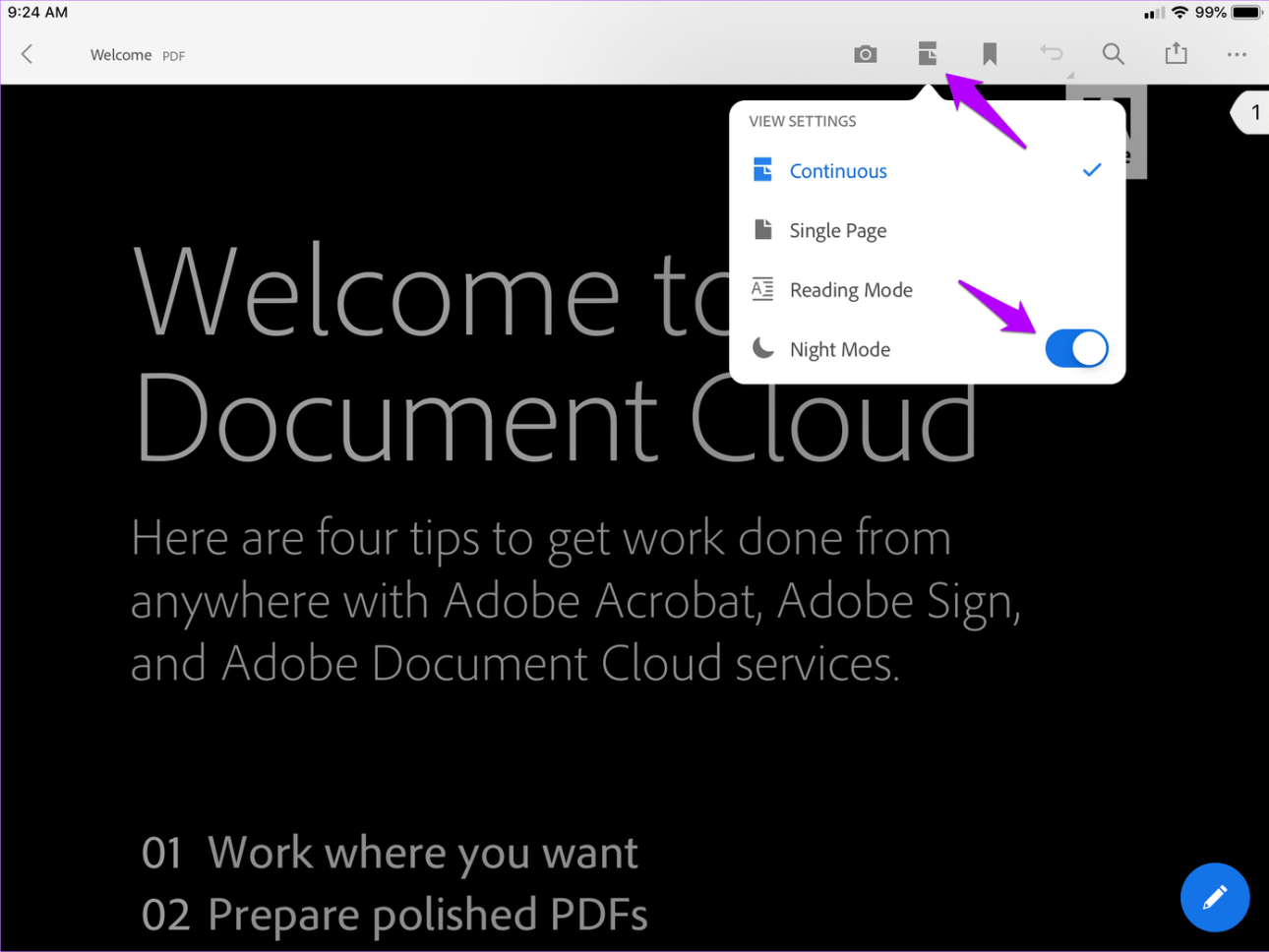Go back using the left chevron
Screen dimensions: 1269x952
[x=28, y=54]
